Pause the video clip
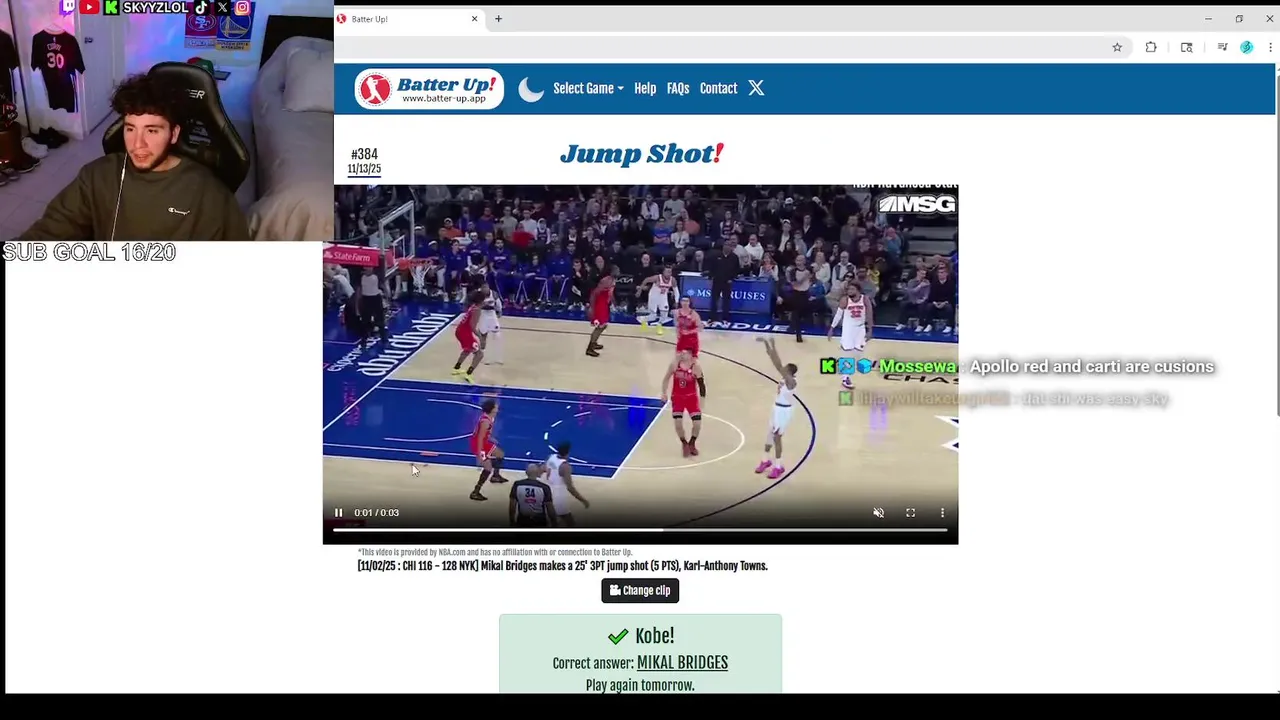 click(x=338, y=513)
